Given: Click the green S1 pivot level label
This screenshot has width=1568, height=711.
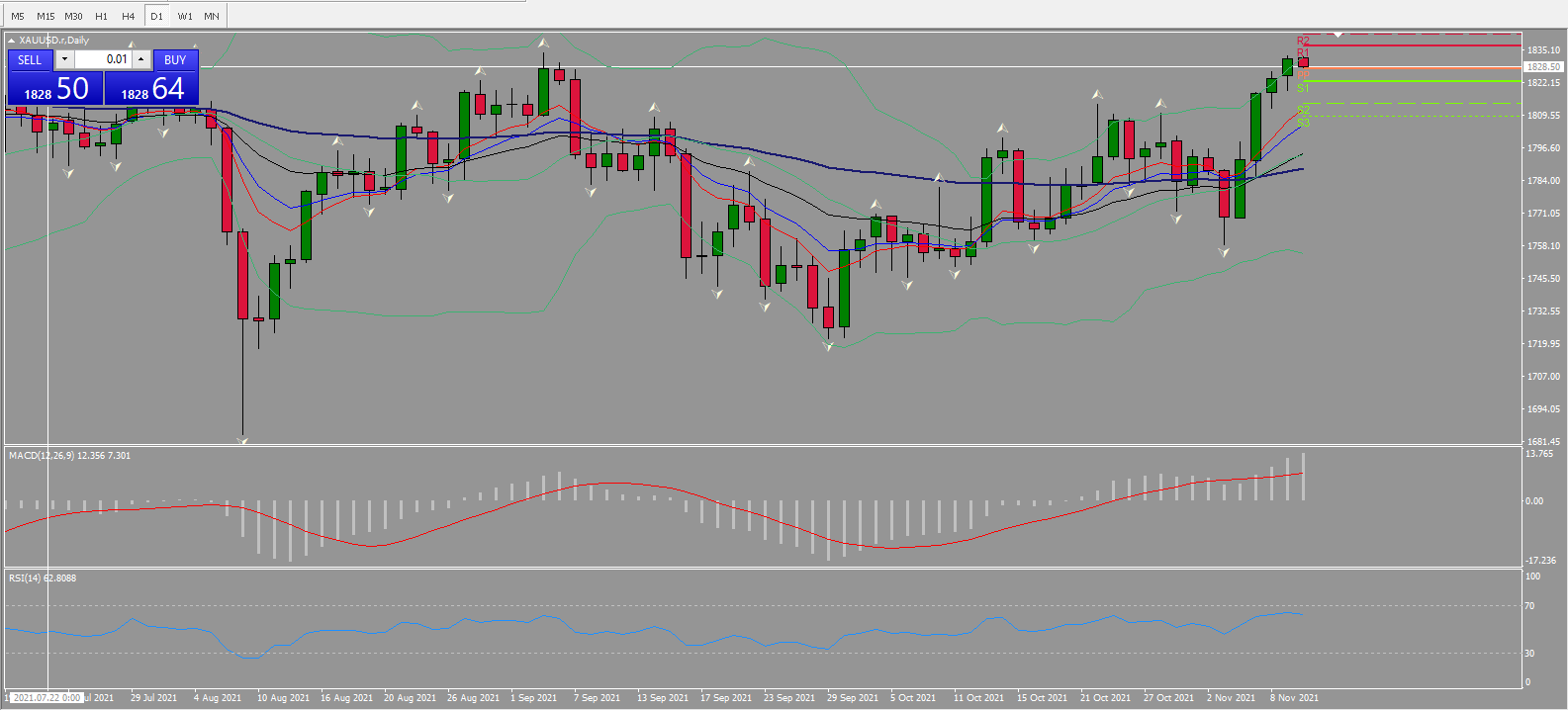Looking at the screenshot, I should pos(1303,88).
